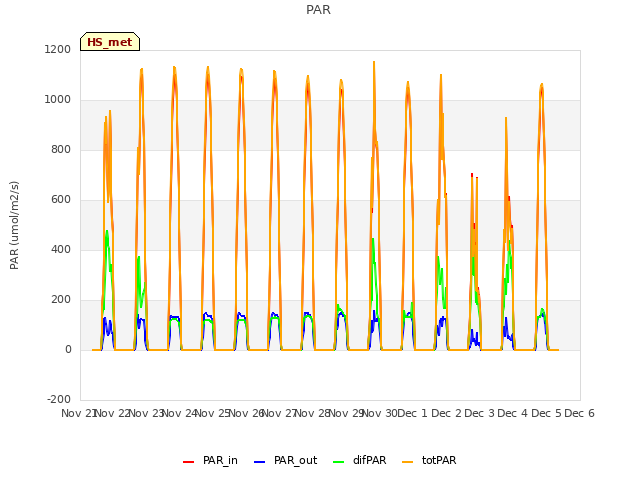640x480 pixels.
Task: Click the PAR chart title
Action: click(318, 10)
